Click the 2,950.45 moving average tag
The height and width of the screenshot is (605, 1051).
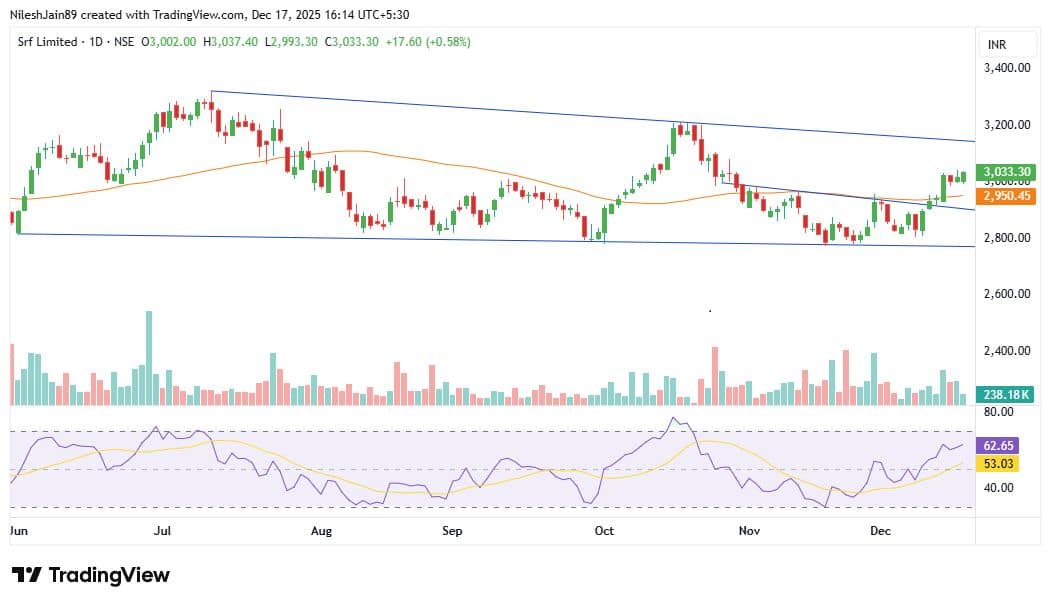[1006, 196]
